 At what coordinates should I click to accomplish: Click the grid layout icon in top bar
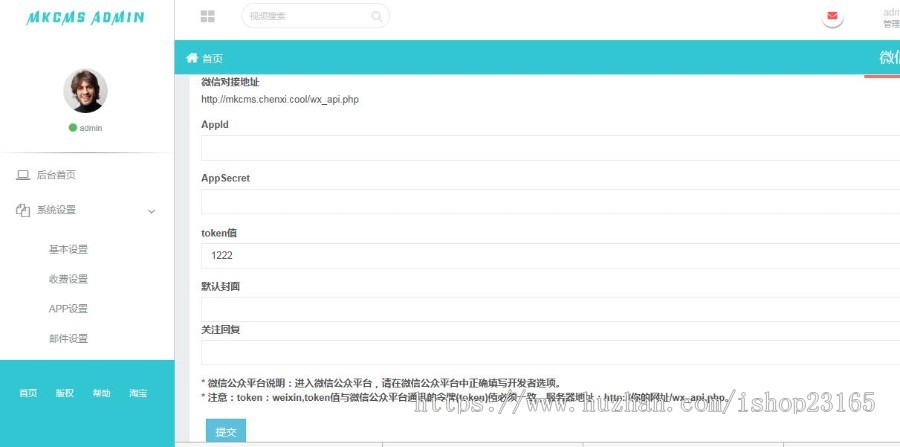(208, 16)
